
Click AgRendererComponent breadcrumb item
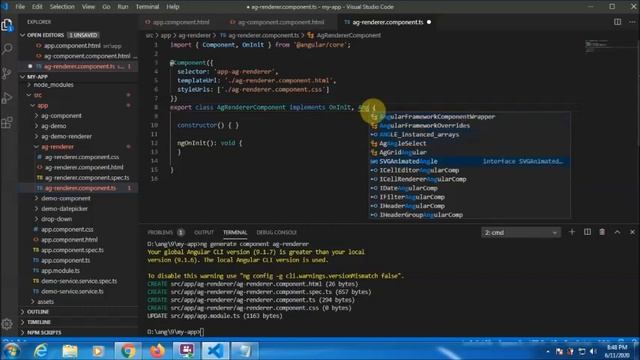pyautogui.click(x=348, y=36)
